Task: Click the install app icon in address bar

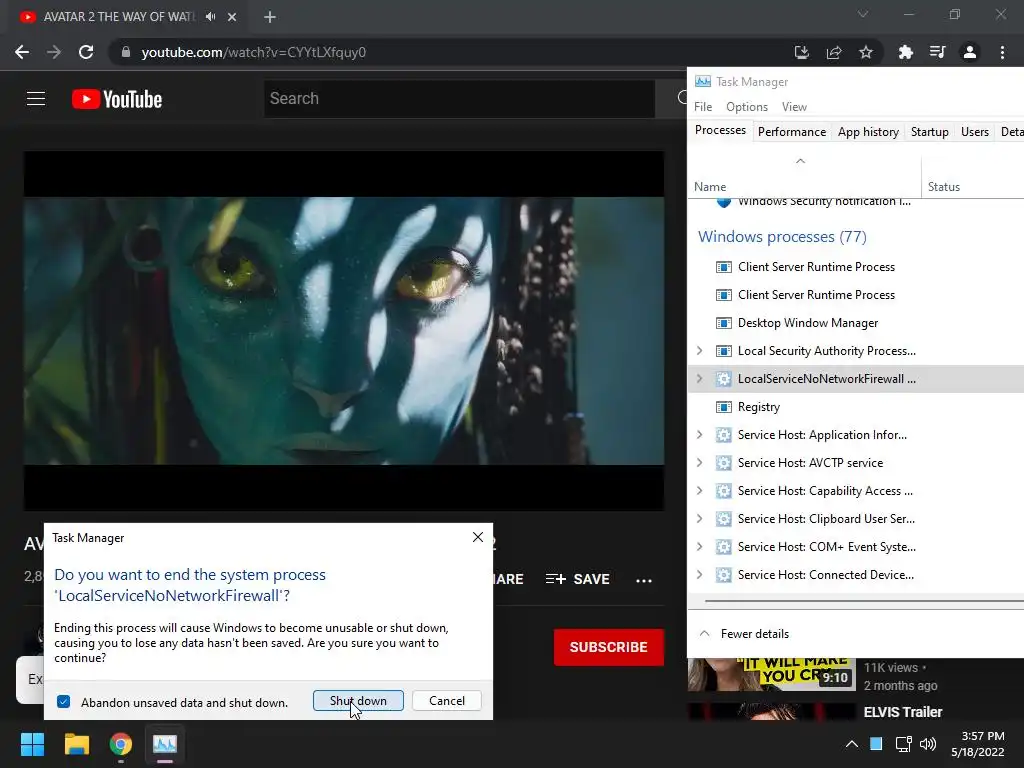Action: point(802,52)
